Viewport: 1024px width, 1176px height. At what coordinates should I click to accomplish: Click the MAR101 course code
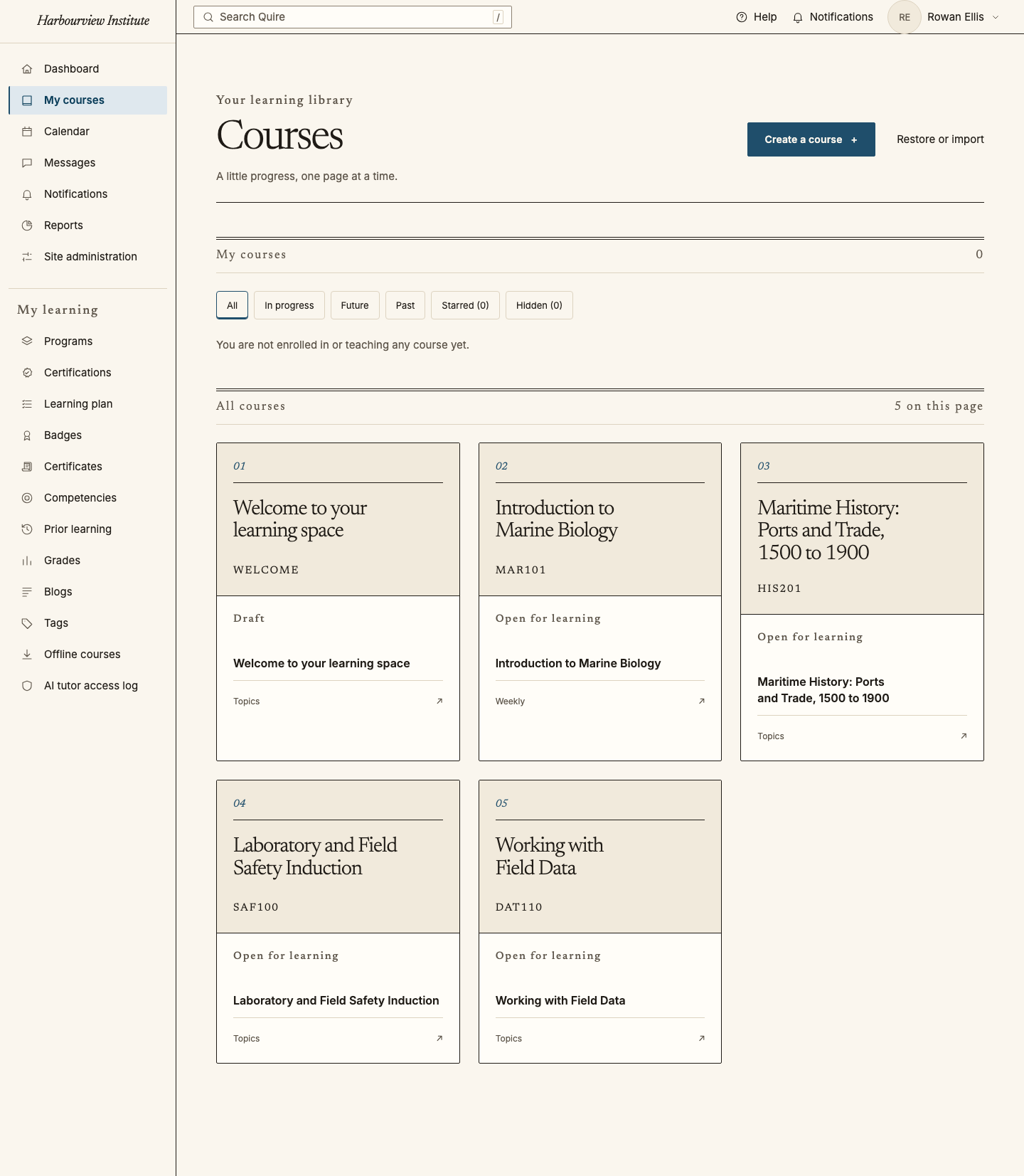[x=521, y=570]
